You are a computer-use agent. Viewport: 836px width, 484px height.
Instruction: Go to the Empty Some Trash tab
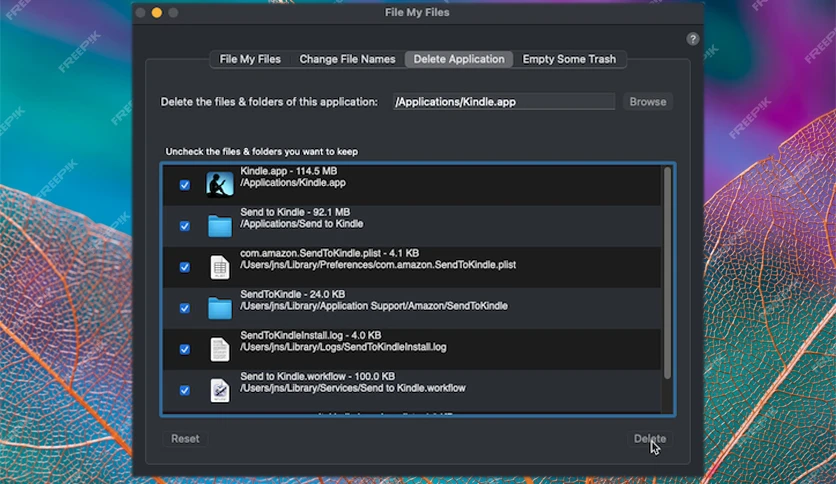click(569, 59)
